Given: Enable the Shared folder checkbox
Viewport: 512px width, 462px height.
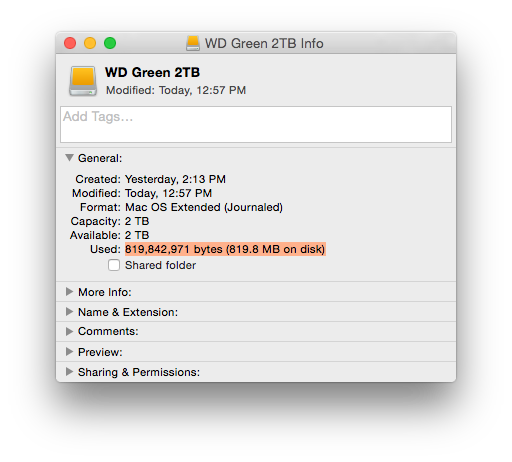Looking at the screenshot, I should (x=114, y=265).
